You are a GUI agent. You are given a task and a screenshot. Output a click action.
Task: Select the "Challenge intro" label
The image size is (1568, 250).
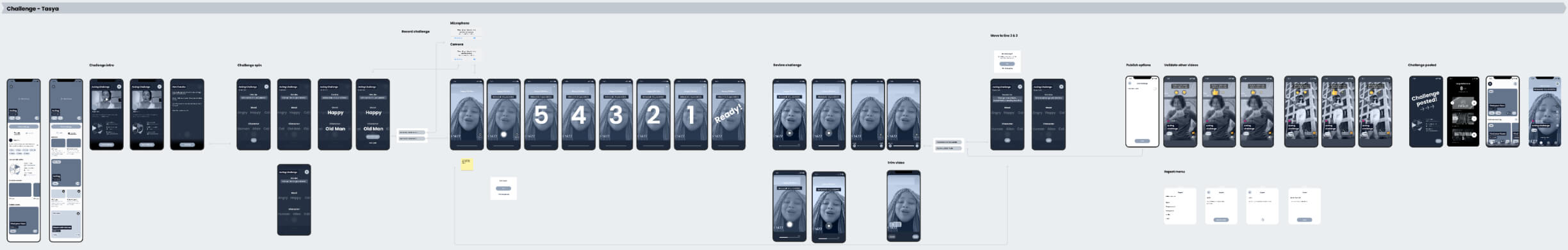[101, 65]
